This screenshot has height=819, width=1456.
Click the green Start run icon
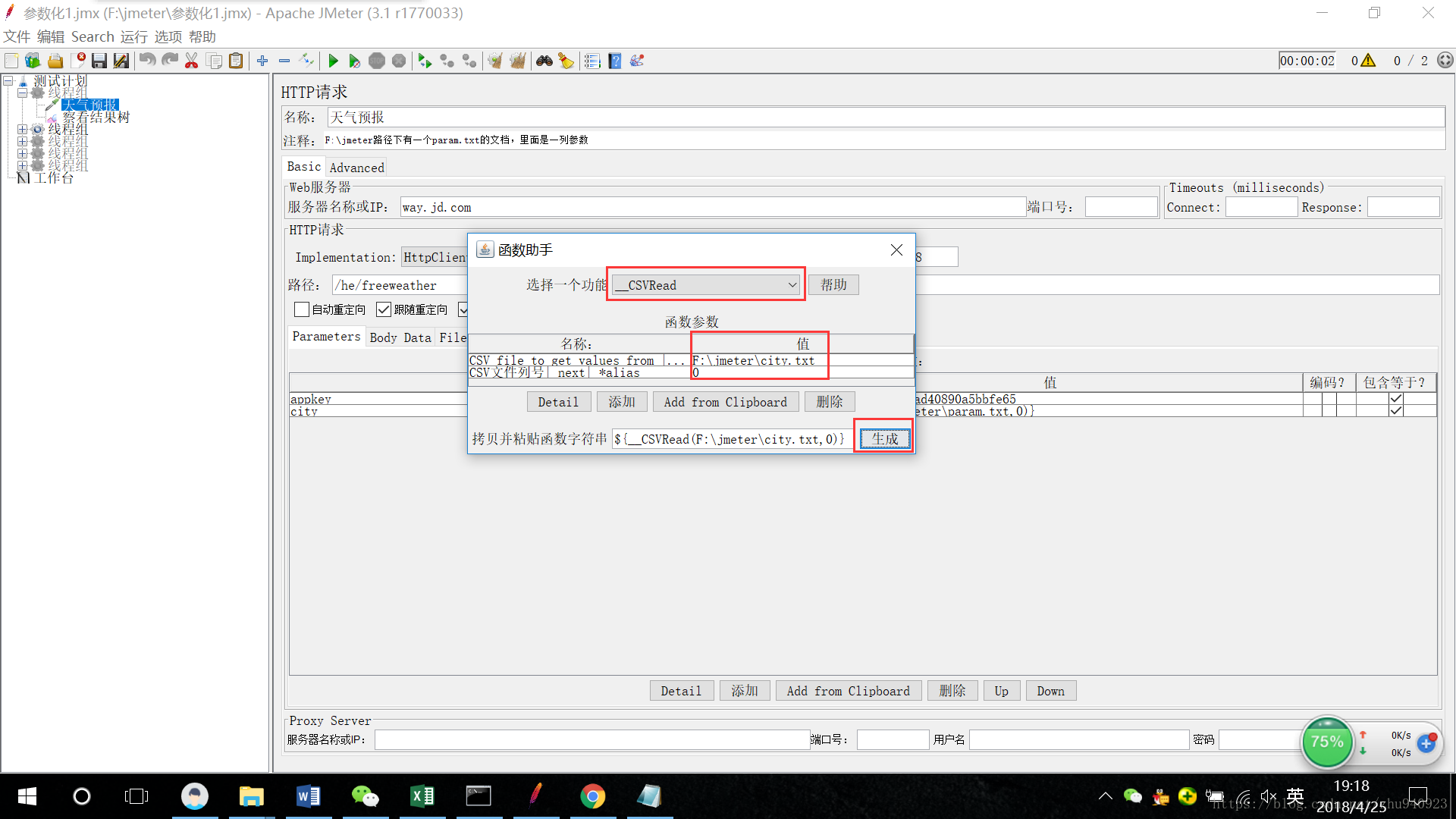[333, 61]
